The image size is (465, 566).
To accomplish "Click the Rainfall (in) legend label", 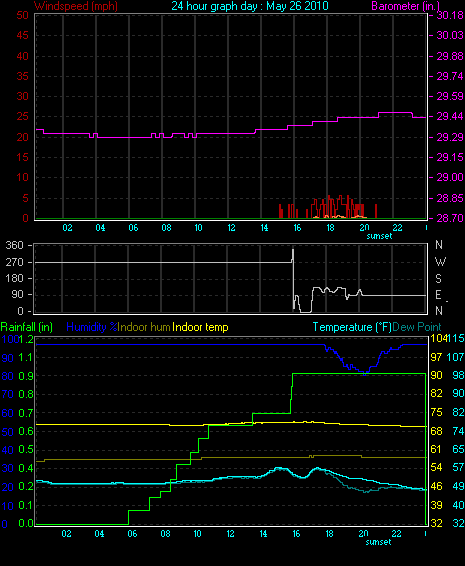I will (x=27, y=327).
